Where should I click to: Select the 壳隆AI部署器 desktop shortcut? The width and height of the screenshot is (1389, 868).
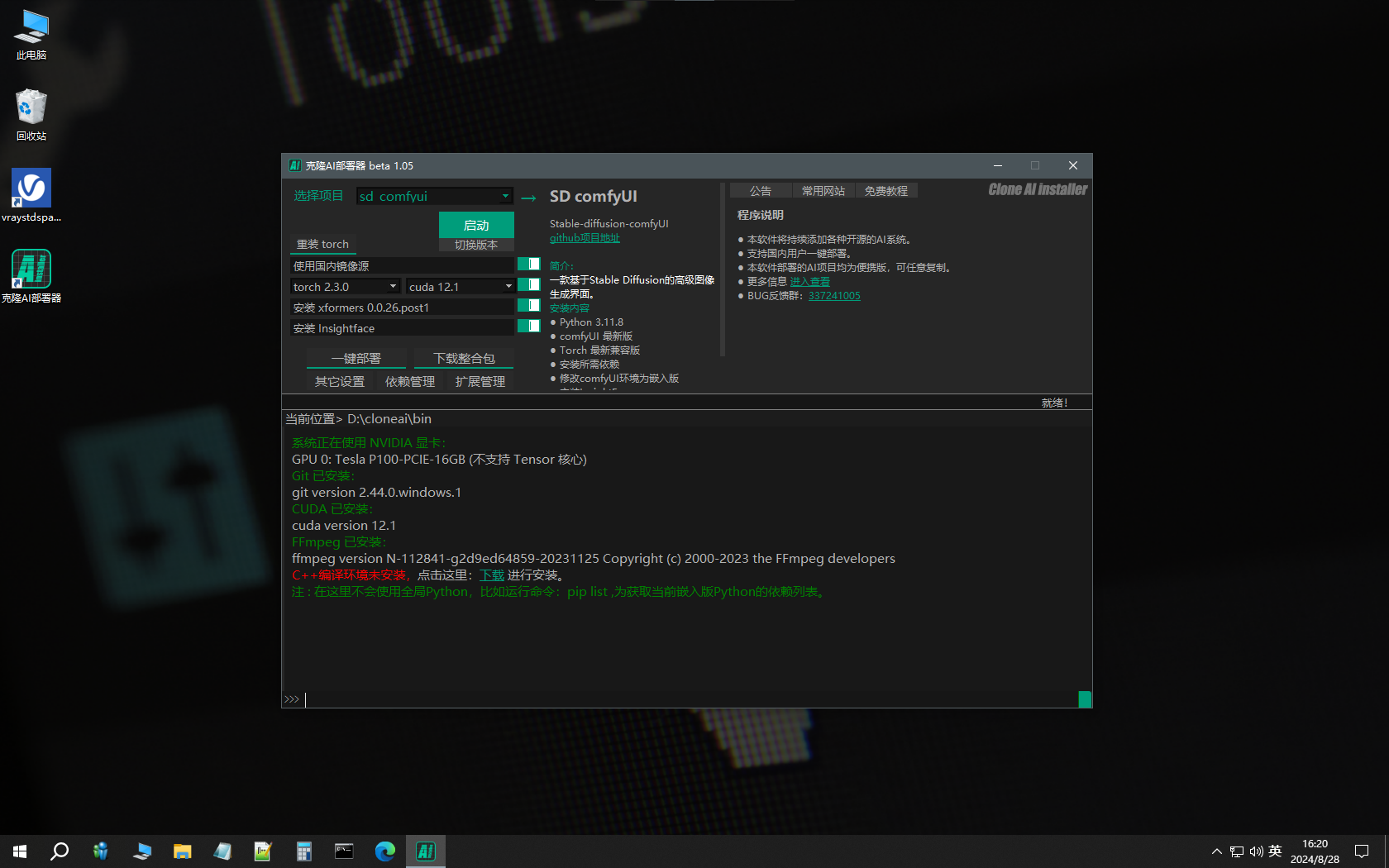point(31,276)
